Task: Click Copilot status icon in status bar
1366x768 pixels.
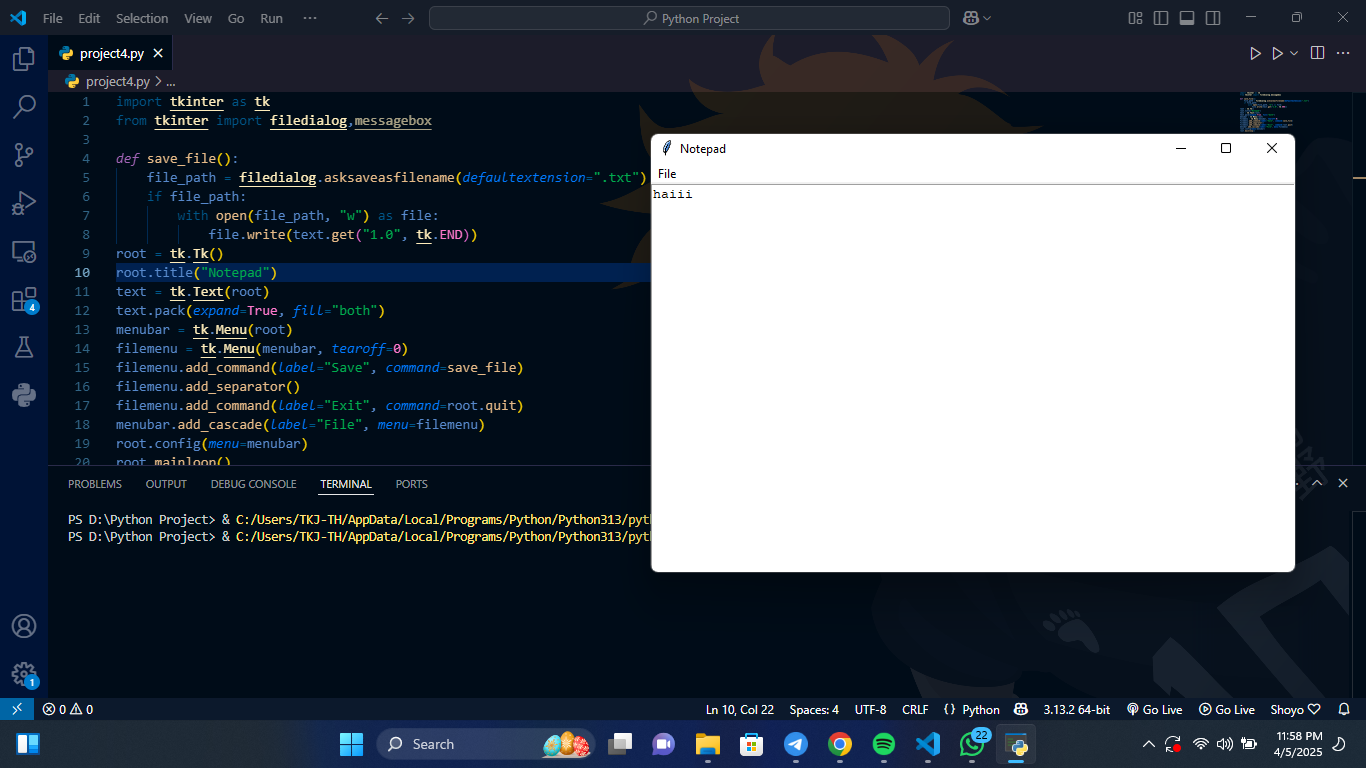Action: 1021,709
